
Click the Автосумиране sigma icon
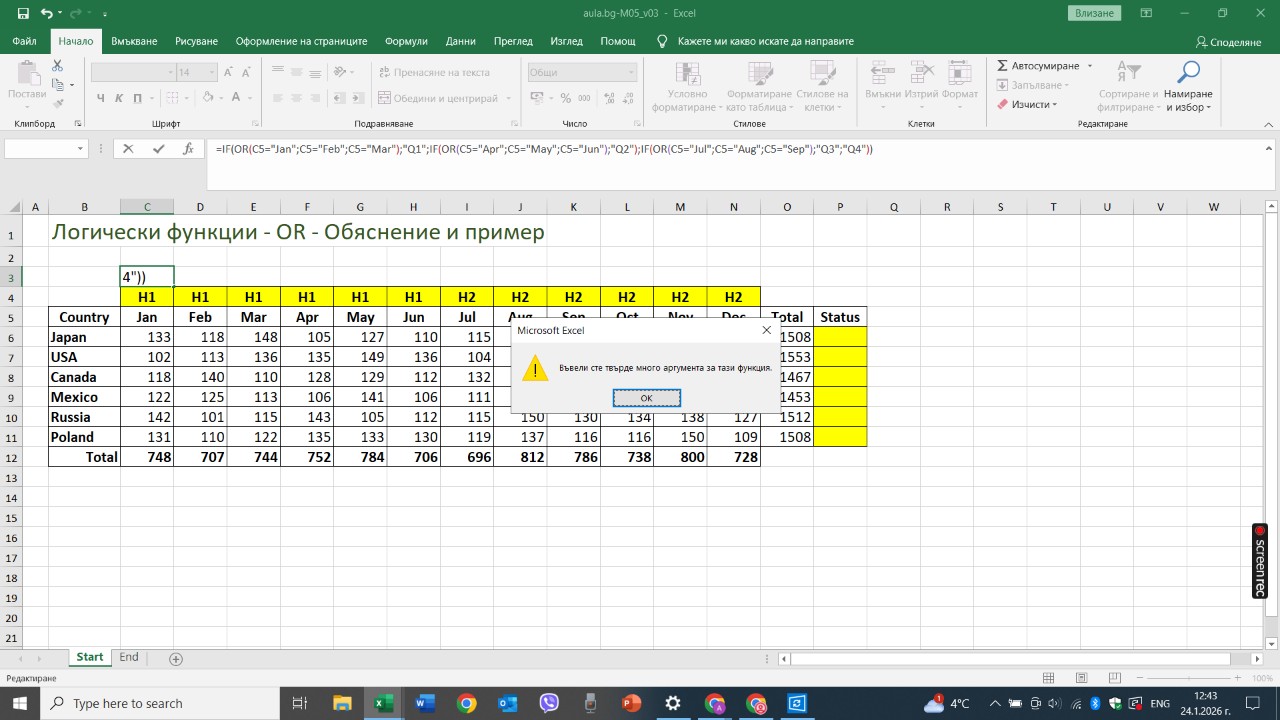pyautogui.click(x=1003, y=66)
